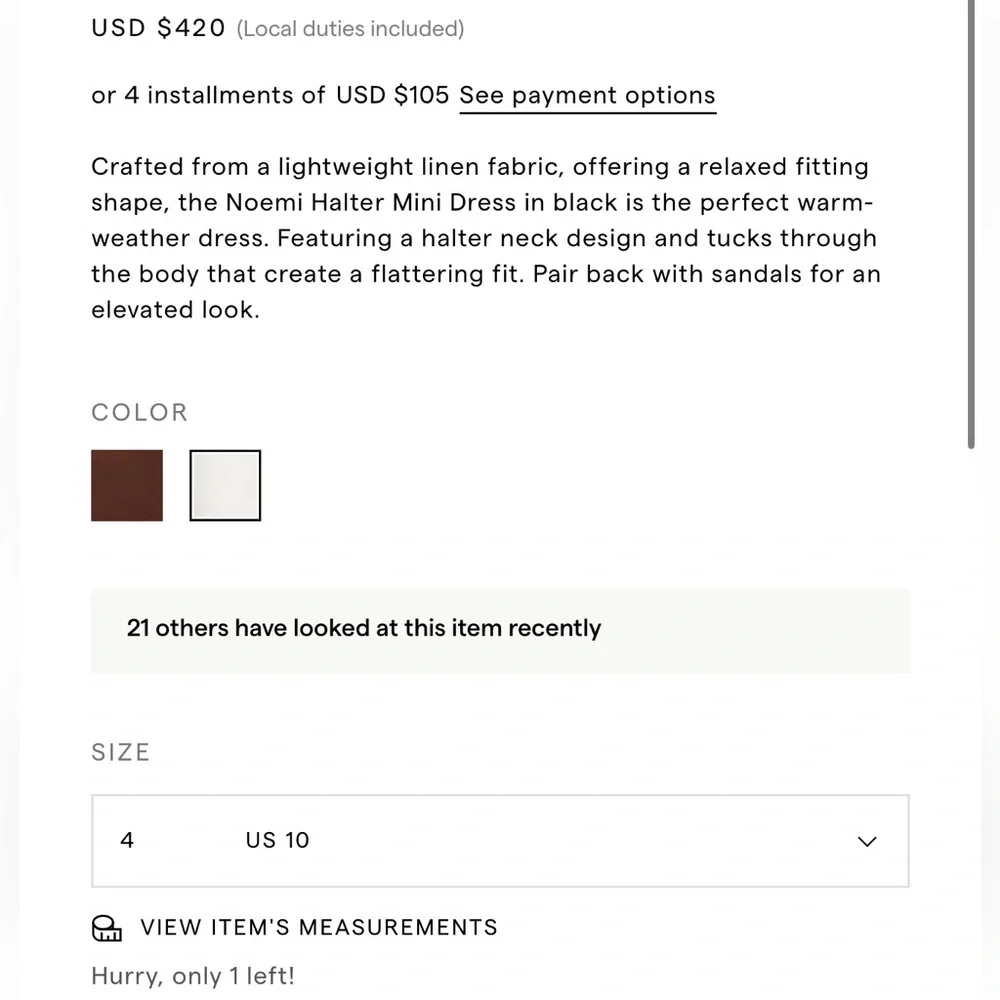This screenshot has height=1000, width=1000.
Task: Expand the size dropdown chevron arrow
Action: click(x=867, y=841)
